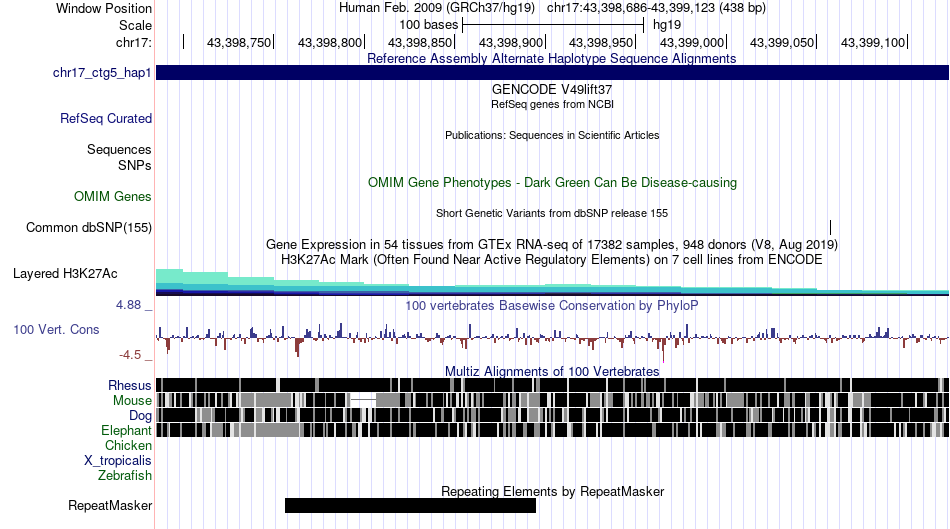Click the Dog alignment row graphic
Viewport: 950px width, 529px height.
(x=553, y=415)
